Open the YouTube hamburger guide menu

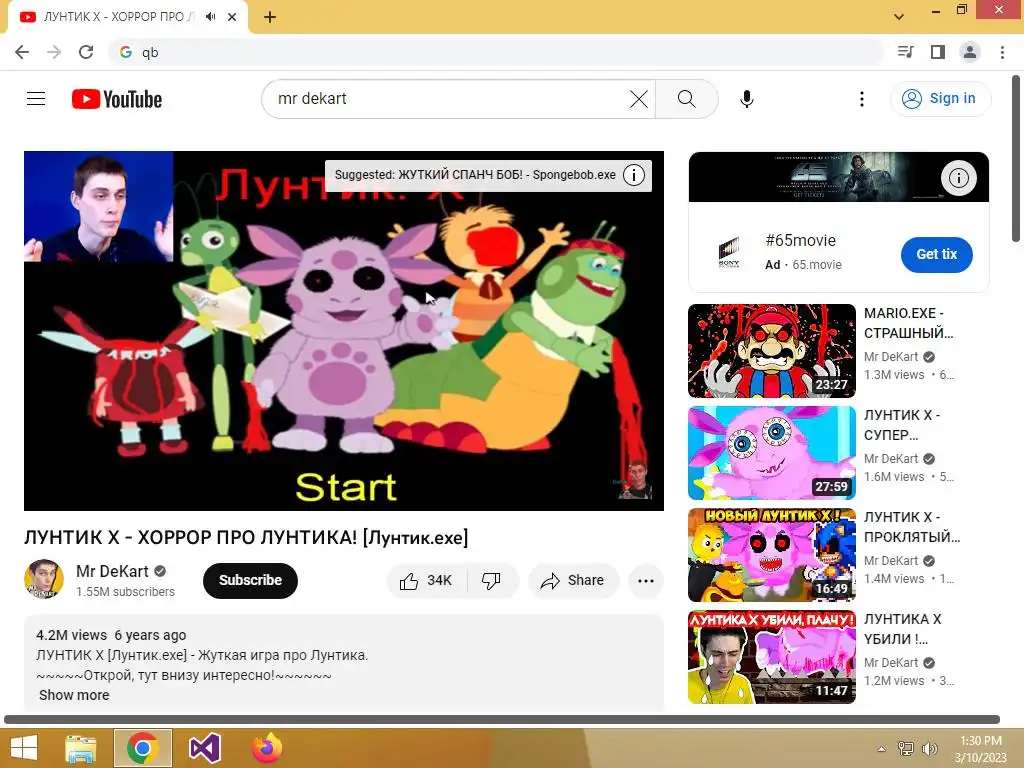(x=36, y=99)
